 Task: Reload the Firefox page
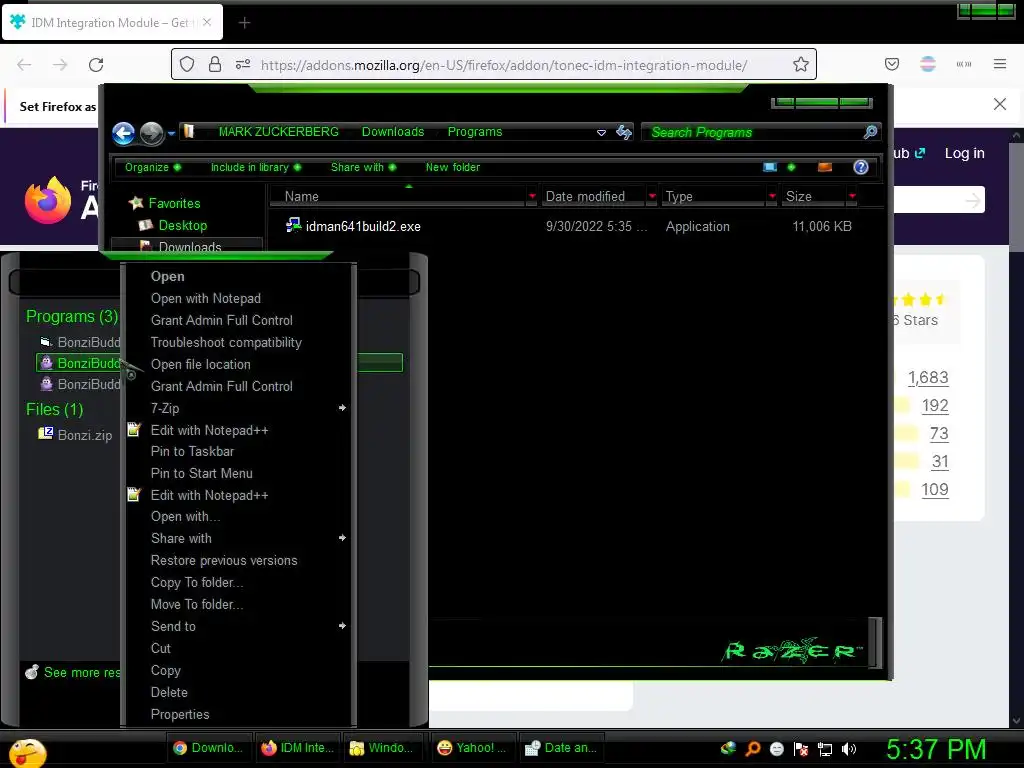coord(96,65)
